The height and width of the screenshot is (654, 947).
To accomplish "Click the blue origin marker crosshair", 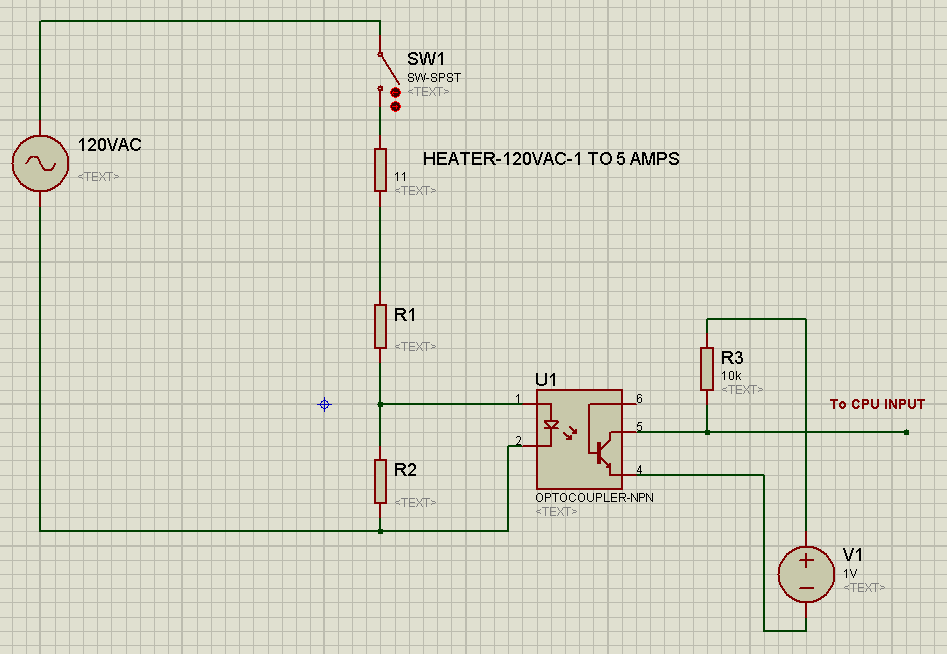I will pyautogui.click(x=324, y=404).
